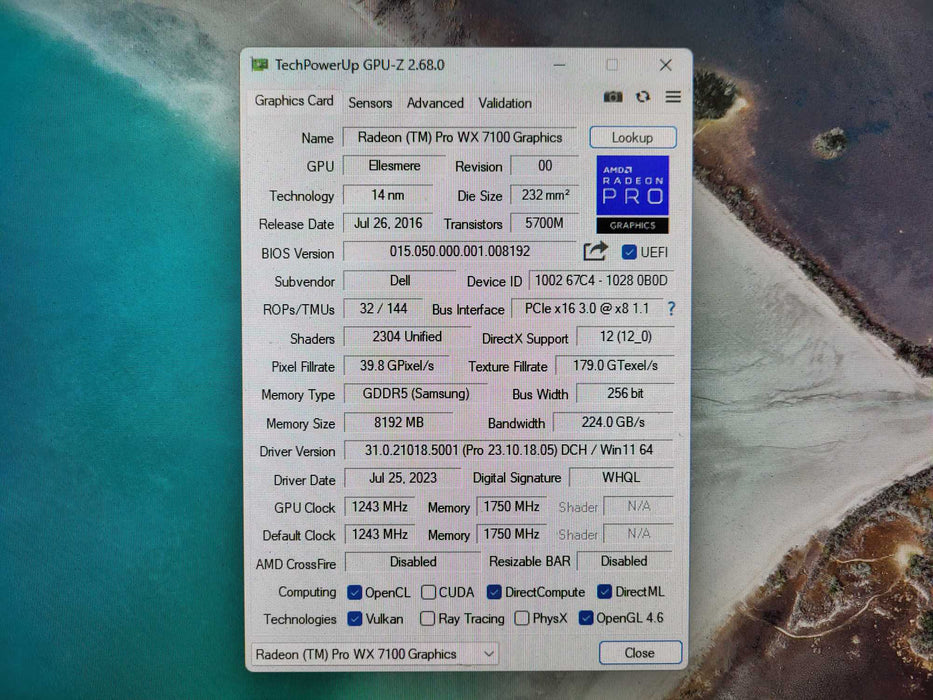Click the BIOS export share icon
The image size is (933, 700).
coord(595,251)
